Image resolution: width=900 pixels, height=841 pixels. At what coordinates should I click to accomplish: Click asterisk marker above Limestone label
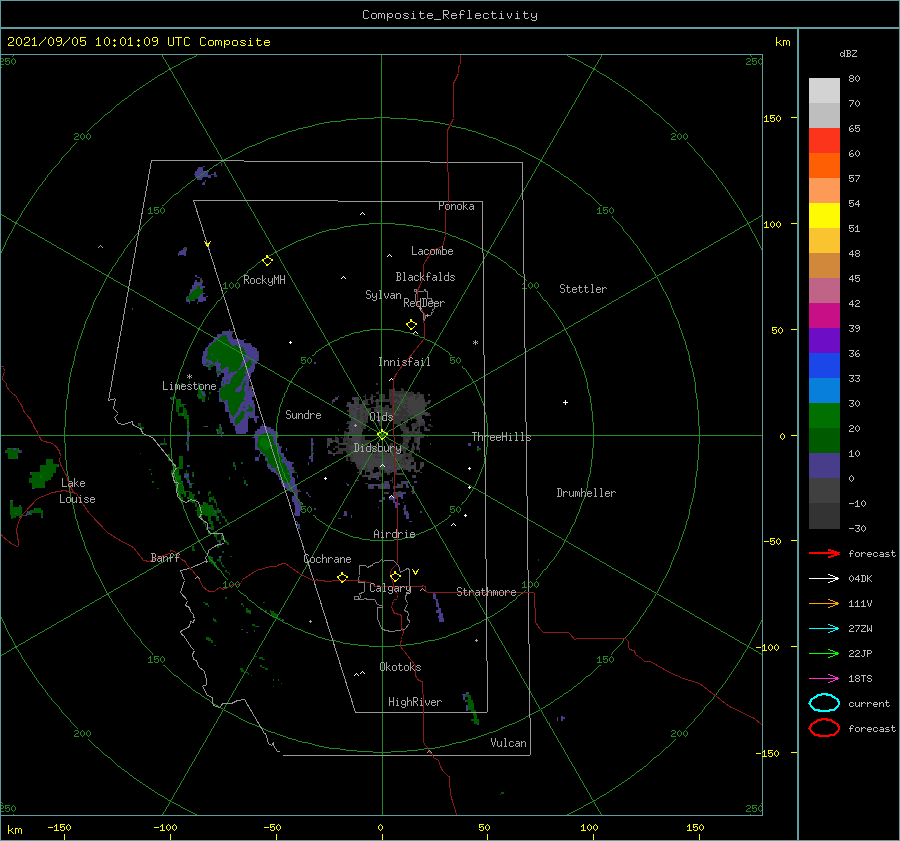pyautogui.click(x=189, y=377)
